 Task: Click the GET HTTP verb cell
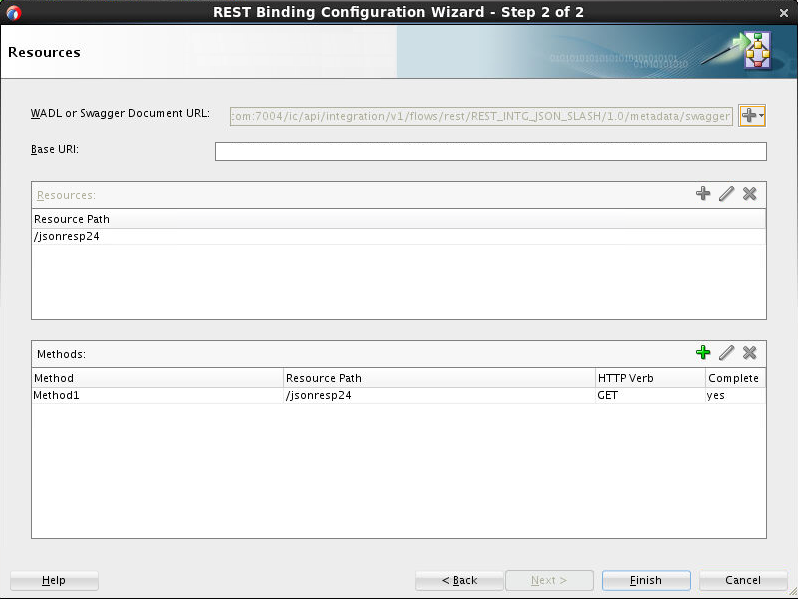point(650,396)
